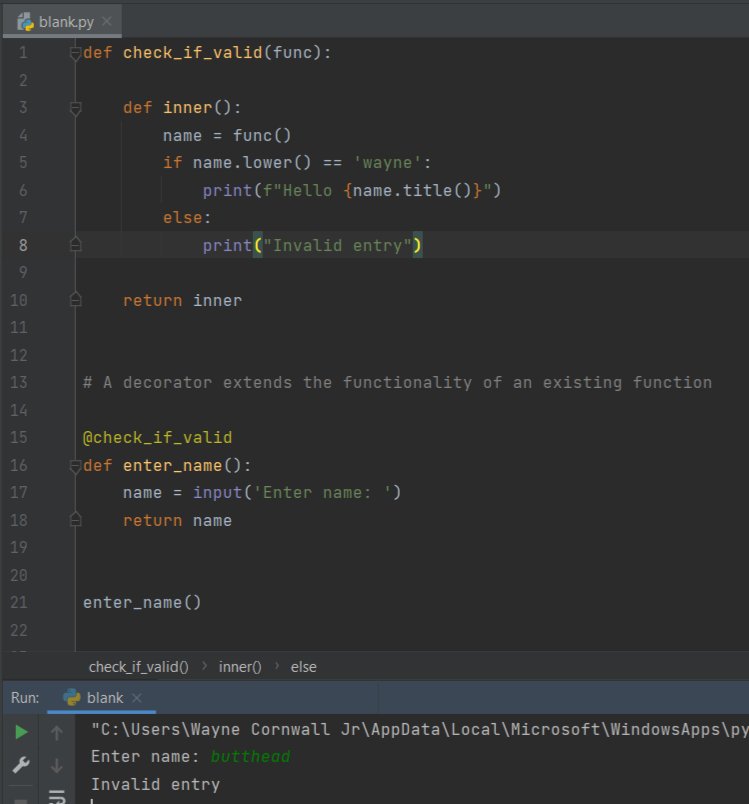Click inner() in the breadcrumb bar
Viewport: 749px width, 804px height.
(x=240, y=667)
